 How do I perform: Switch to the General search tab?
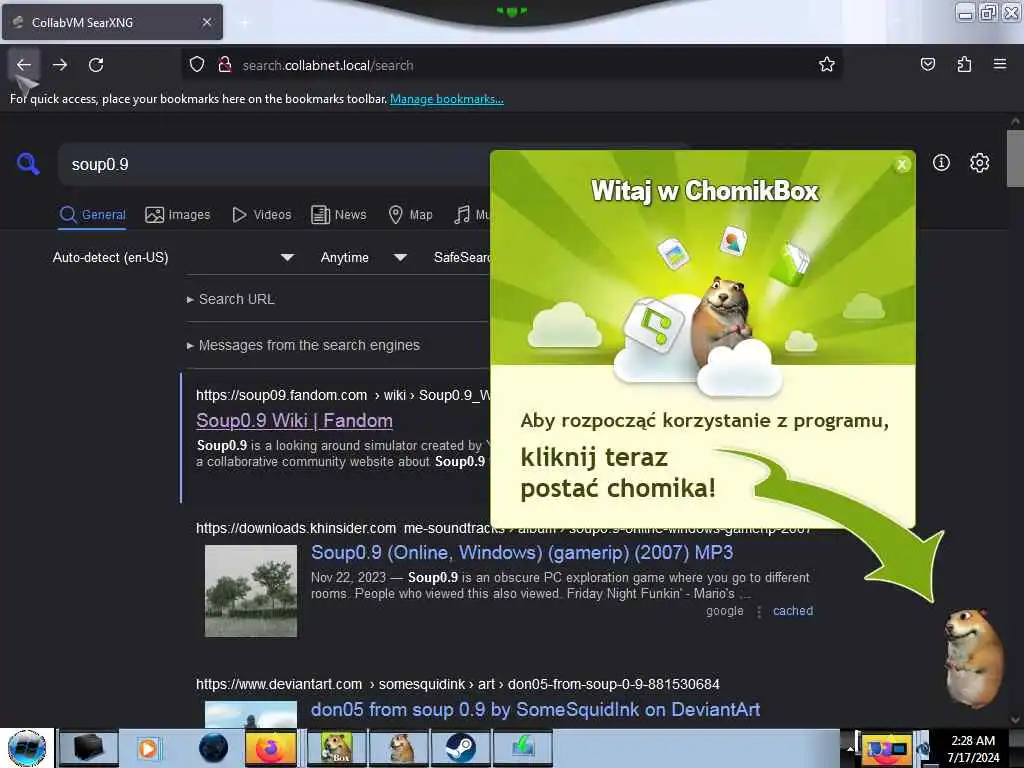click(x=92, y=215)
